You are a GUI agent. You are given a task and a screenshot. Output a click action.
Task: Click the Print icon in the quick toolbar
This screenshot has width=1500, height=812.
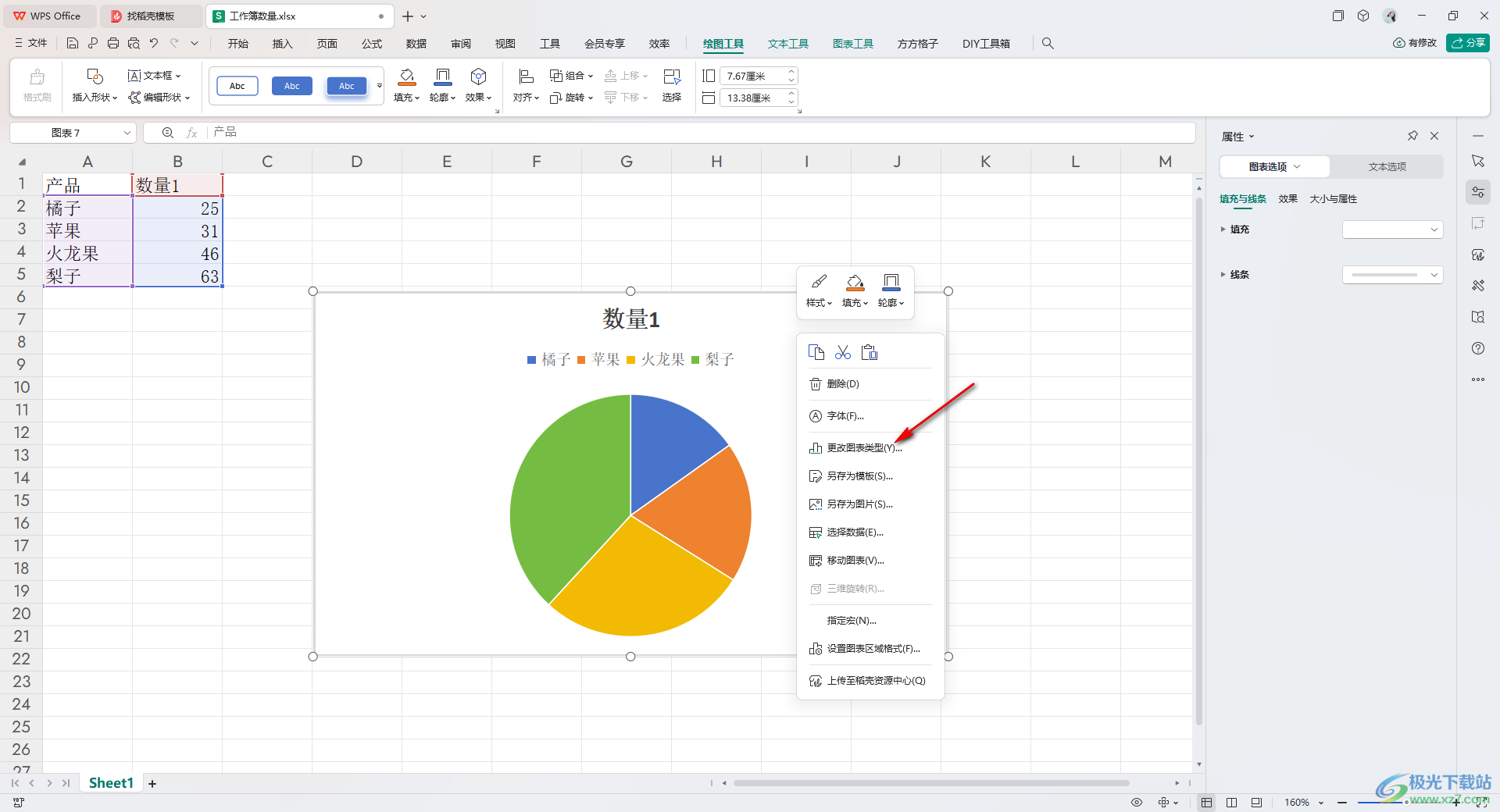tap(113, 44)
